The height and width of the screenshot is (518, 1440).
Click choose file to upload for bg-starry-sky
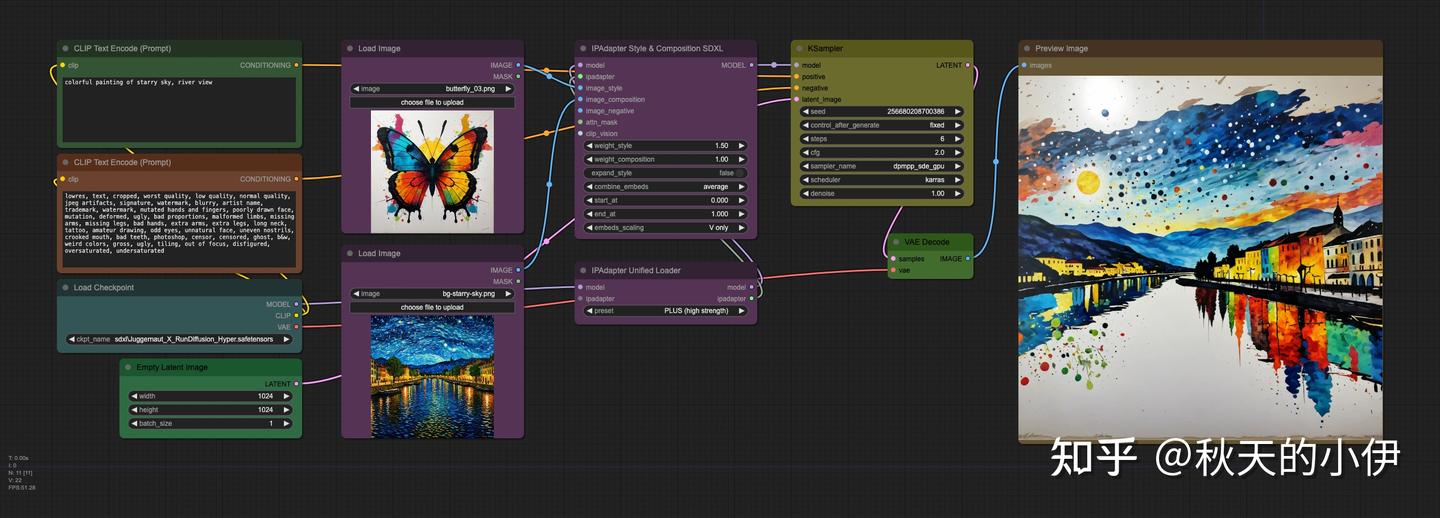coord(432,307)
